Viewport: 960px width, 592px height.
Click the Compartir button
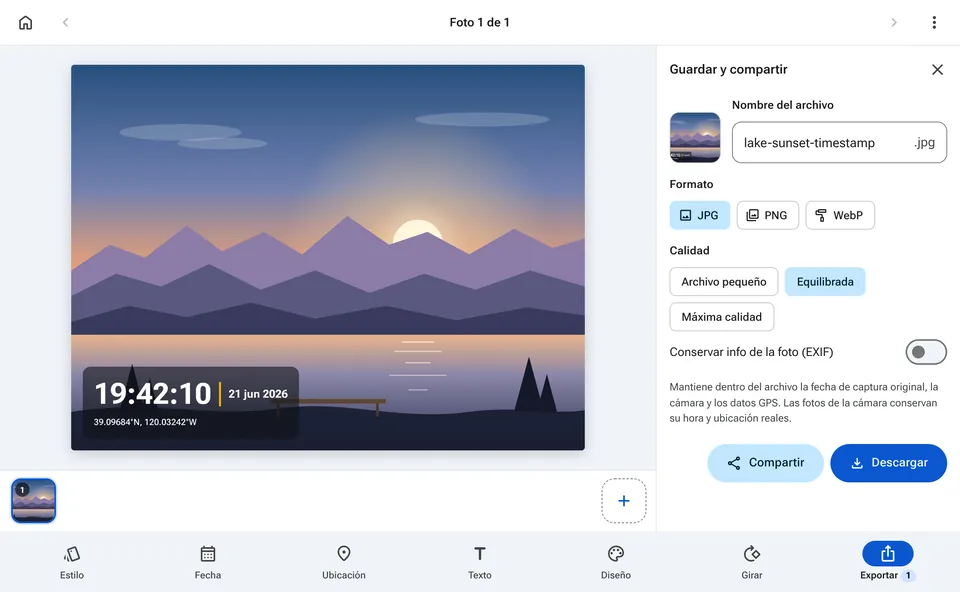pos(765,463)
